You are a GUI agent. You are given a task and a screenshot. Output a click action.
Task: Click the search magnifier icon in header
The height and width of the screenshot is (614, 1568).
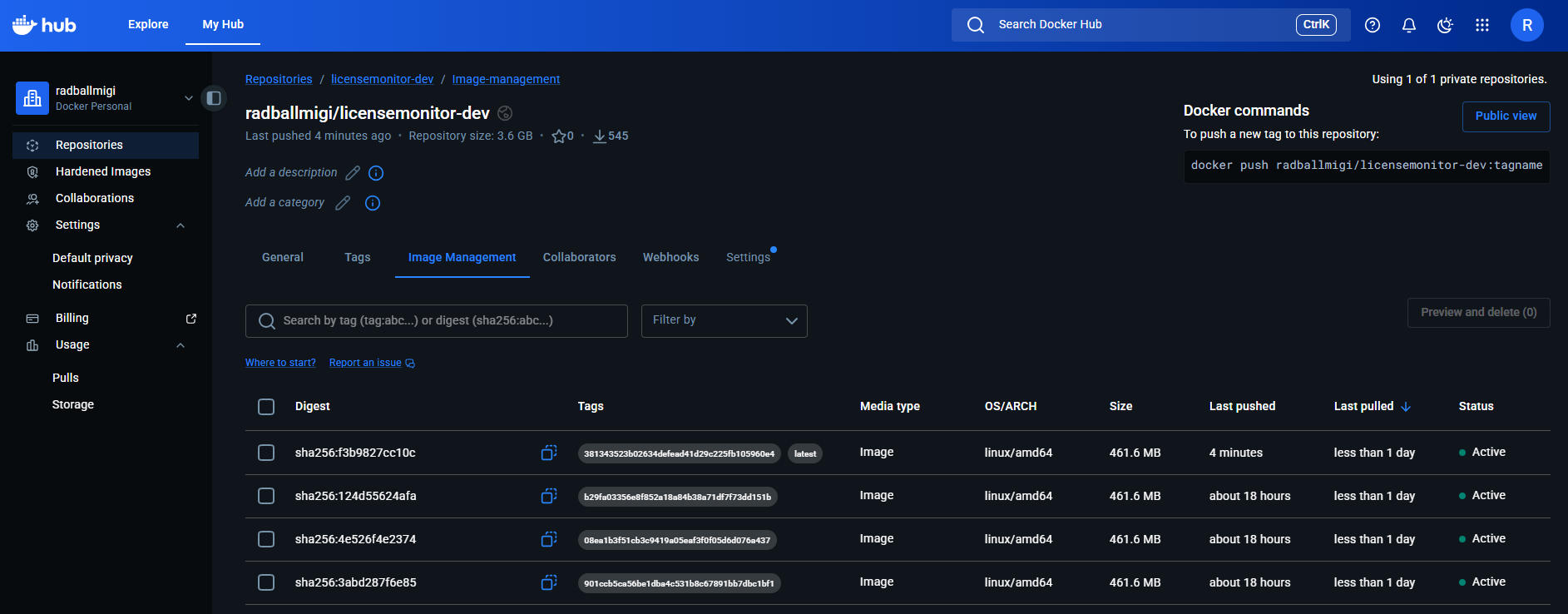pos(976,25)
